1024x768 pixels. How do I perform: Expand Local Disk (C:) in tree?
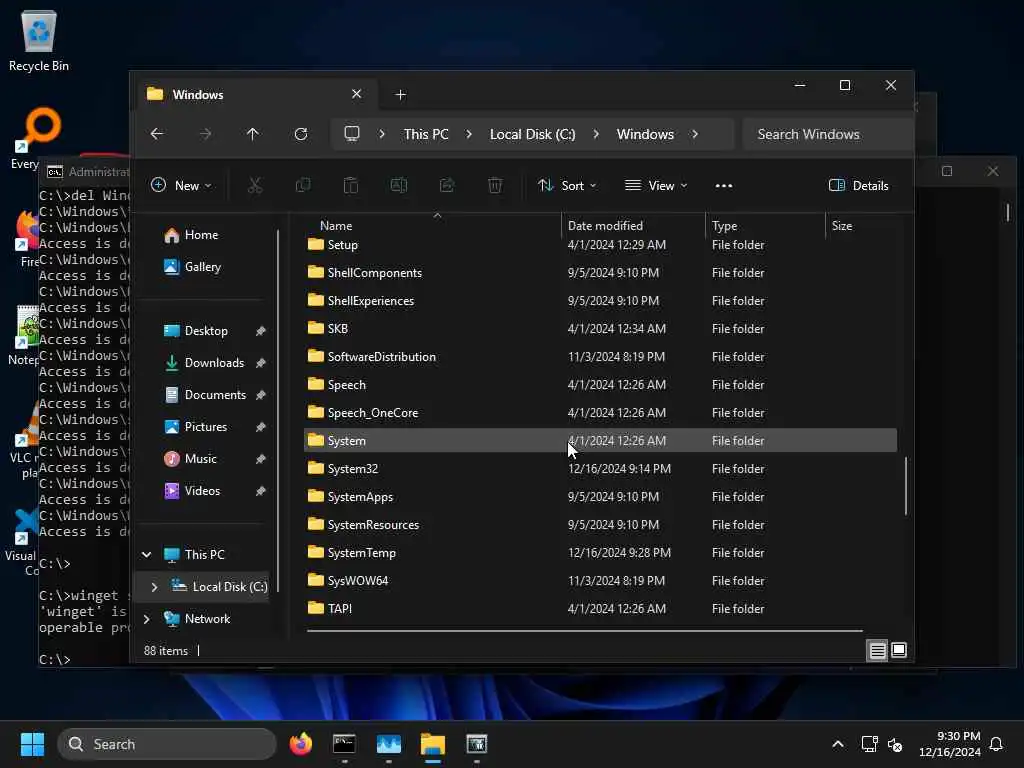[x=154, y=586]
